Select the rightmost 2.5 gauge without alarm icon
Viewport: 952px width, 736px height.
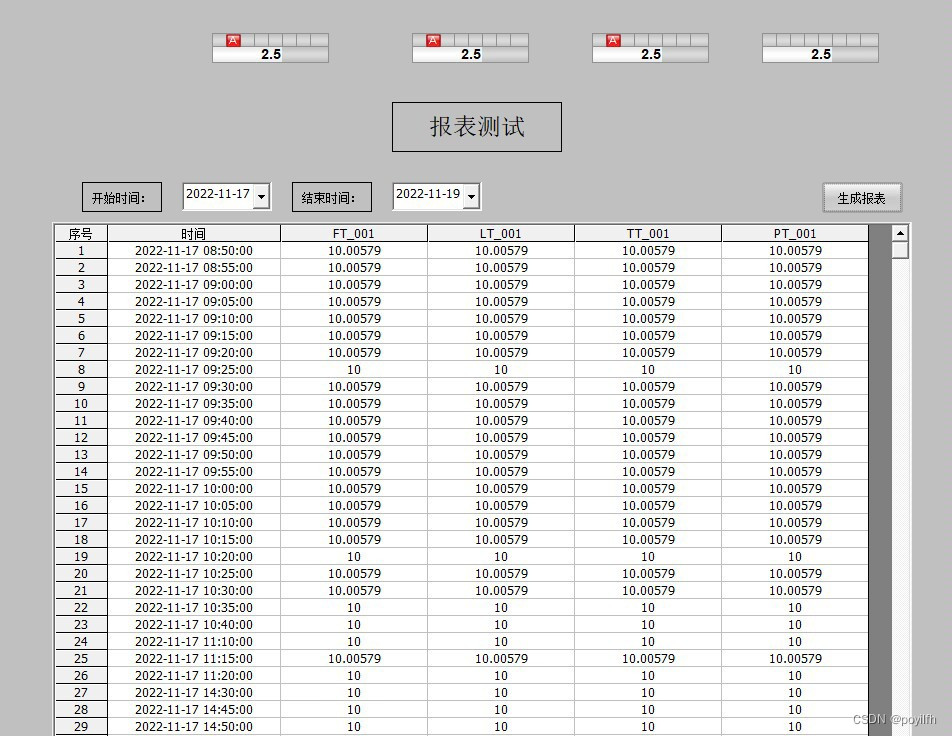820,48
